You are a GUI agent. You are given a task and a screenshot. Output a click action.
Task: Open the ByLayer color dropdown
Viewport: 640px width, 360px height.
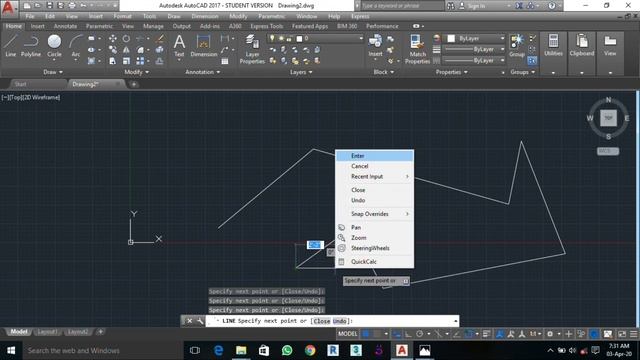(476, 38)
